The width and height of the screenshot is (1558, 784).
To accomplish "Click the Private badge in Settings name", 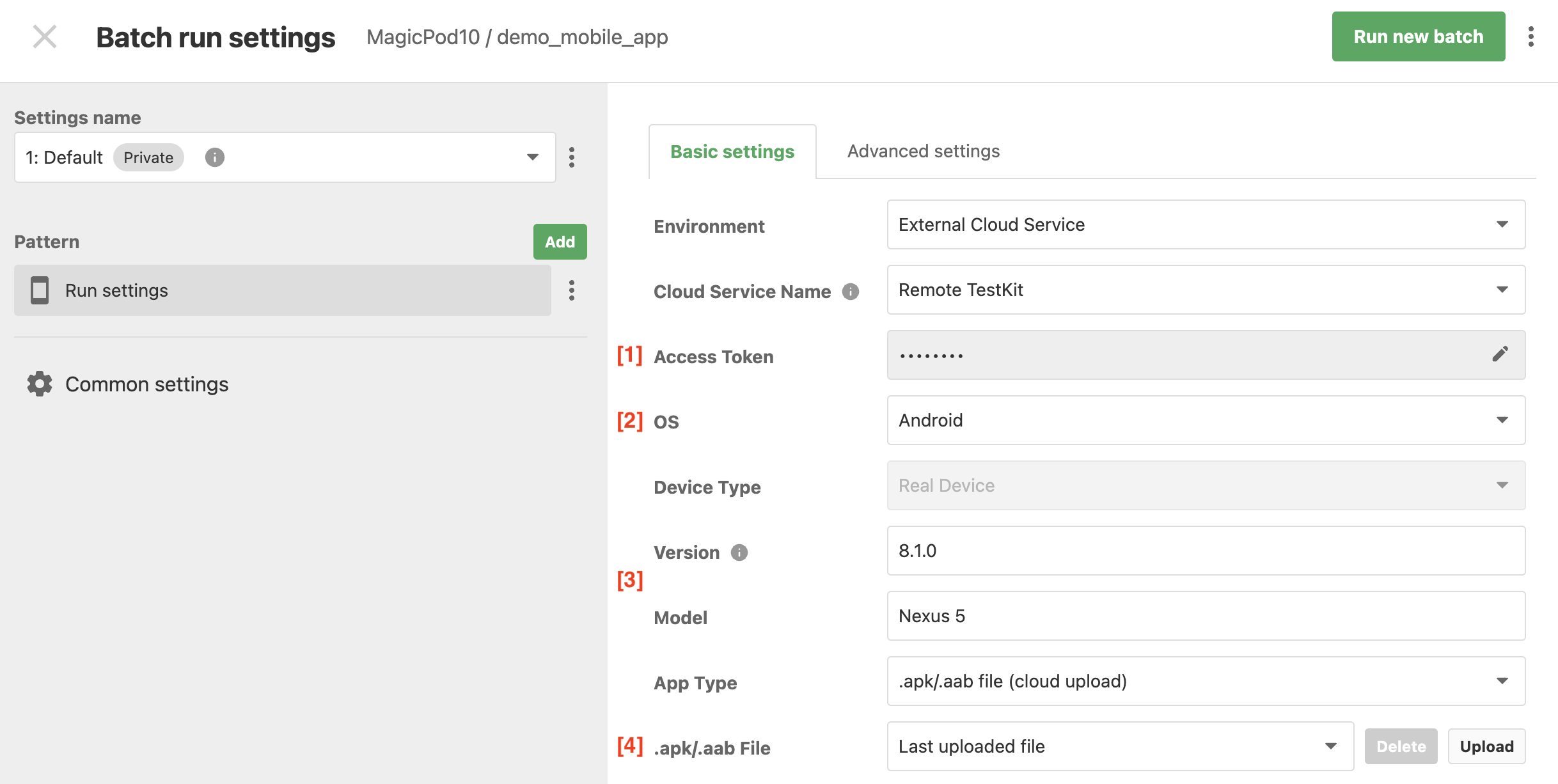I will coord(148,157).
